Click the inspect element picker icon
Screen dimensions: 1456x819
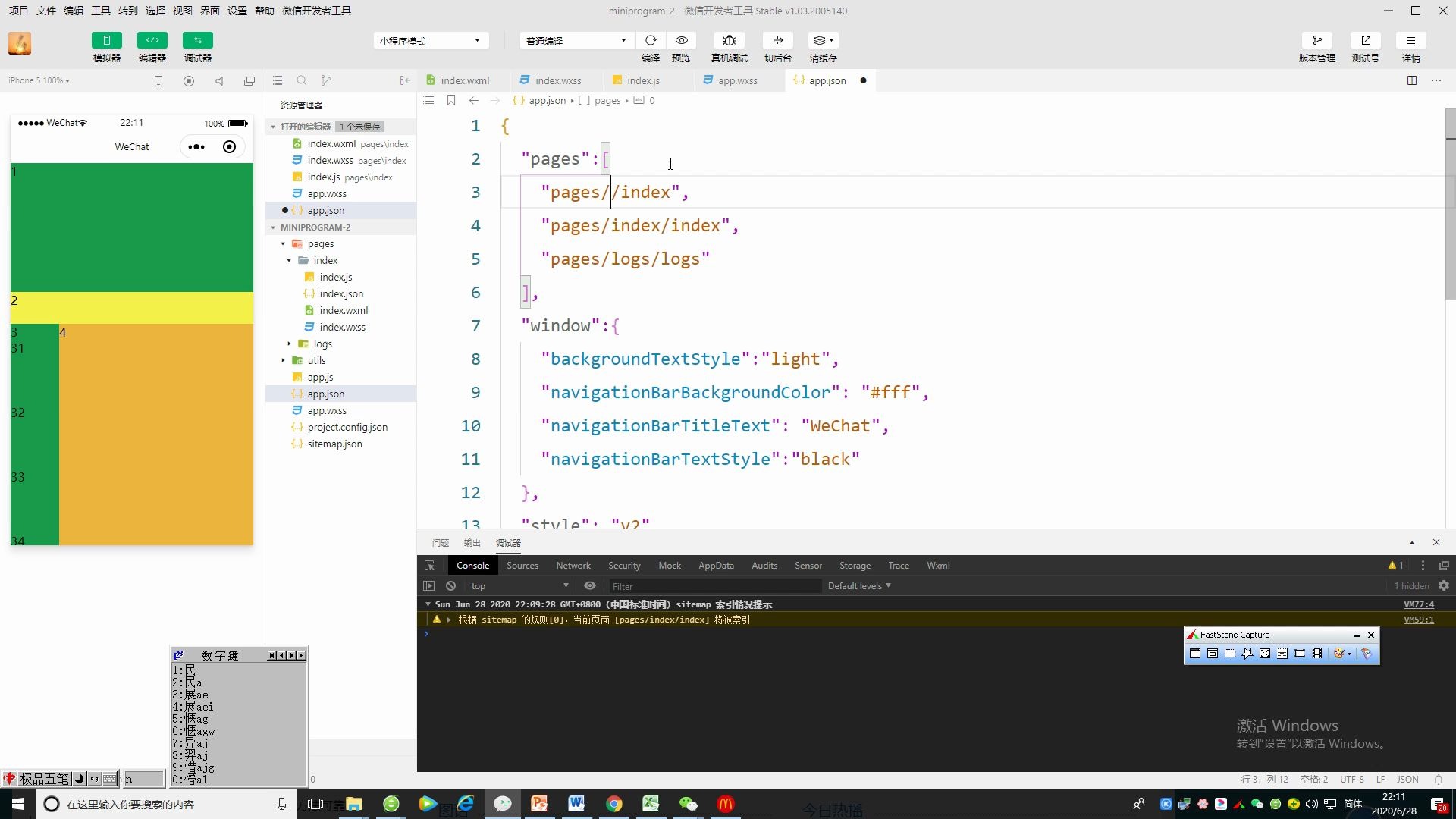click(x=430, y=566)
